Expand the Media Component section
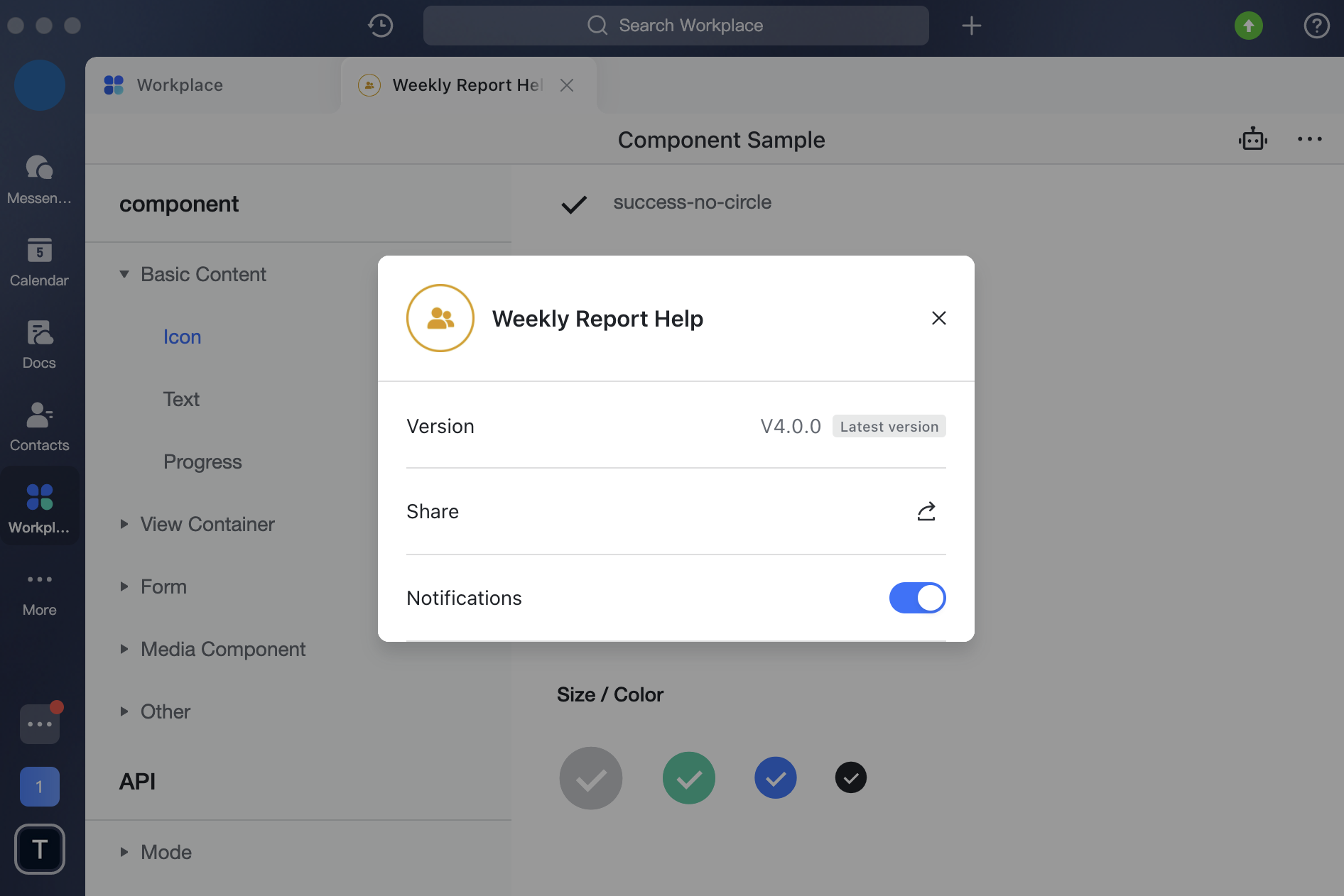1344x896 pixels. point(124,649)
